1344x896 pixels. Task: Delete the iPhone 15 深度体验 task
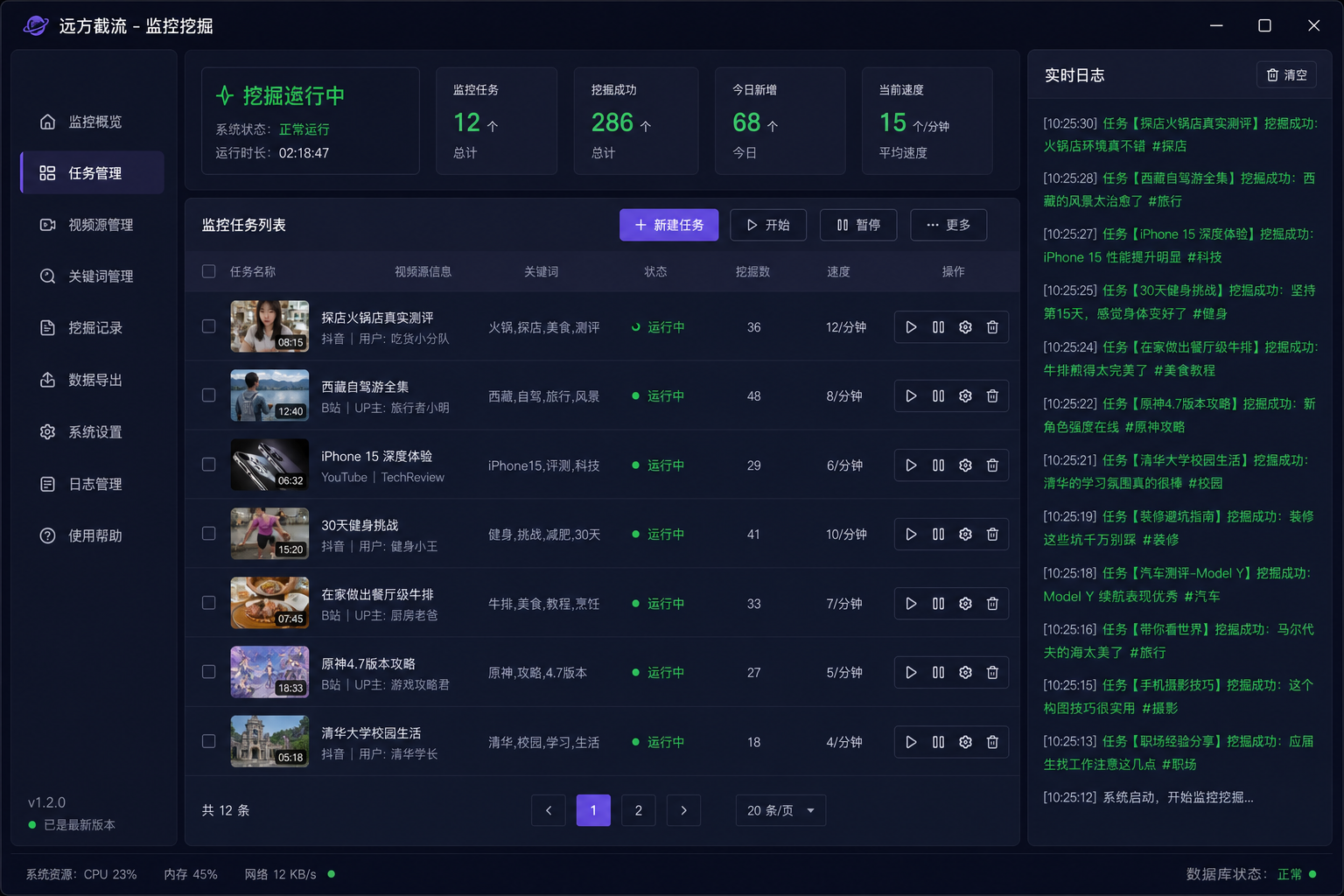point(992,465)
